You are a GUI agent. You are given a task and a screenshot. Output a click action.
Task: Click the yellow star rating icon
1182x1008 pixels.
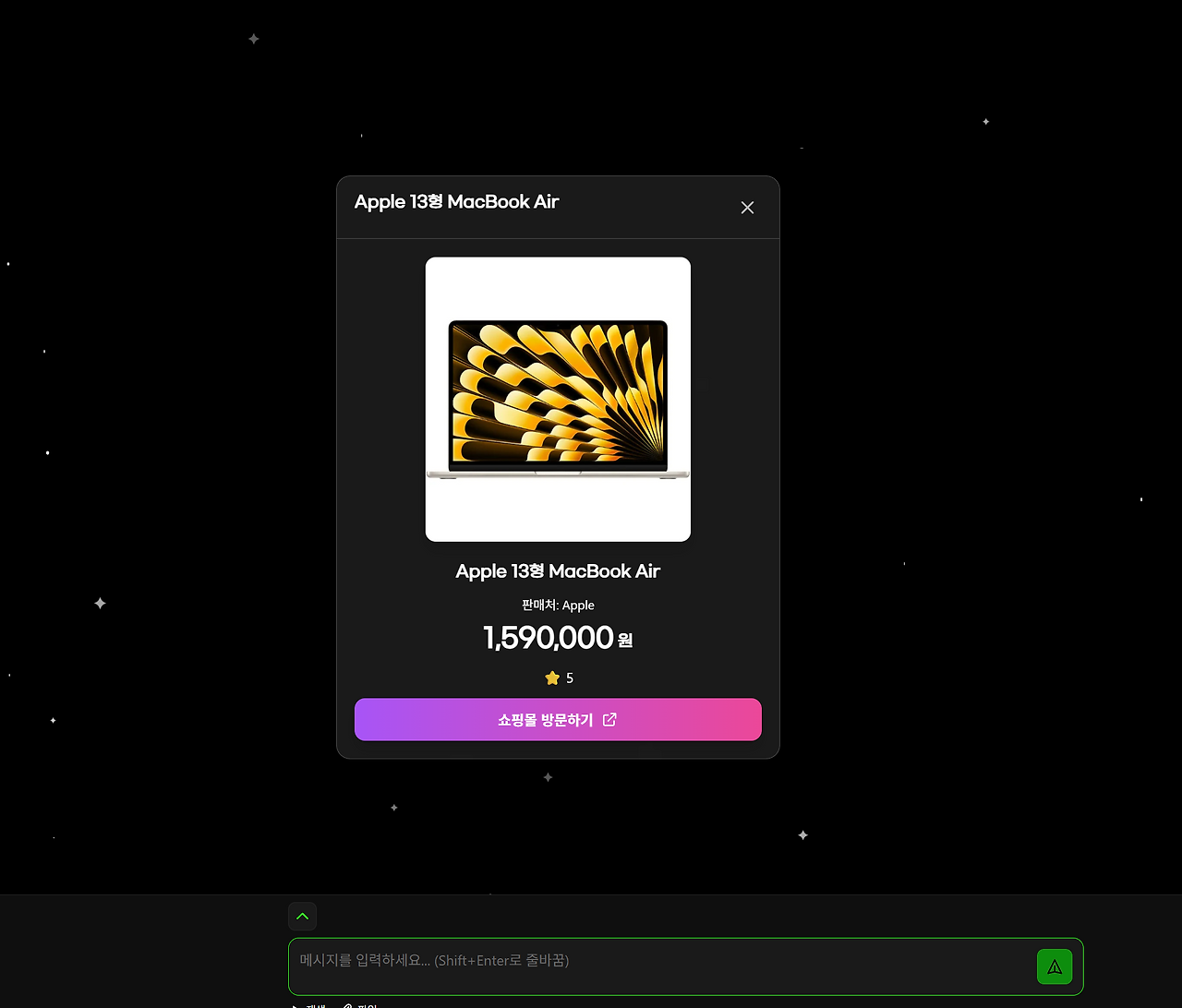tap(552, 678)
